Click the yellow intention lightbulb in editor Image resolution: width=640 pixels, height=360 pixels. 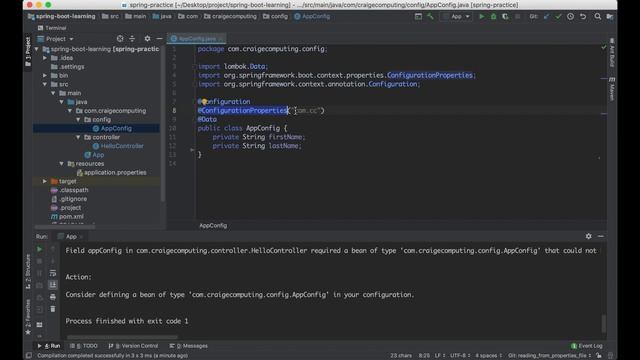point(204,102)
